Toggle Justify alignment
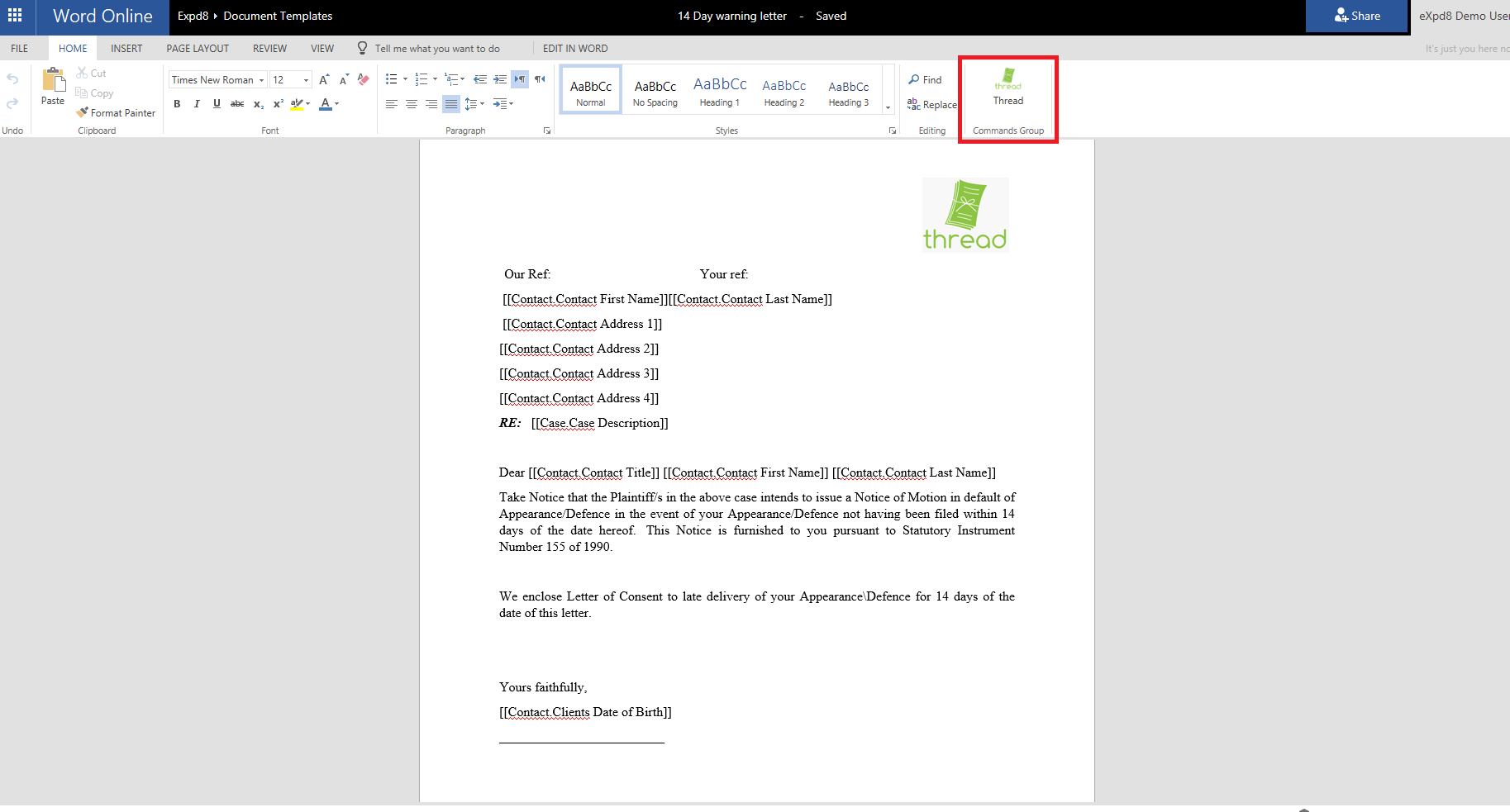This screenshot has width=1510, height=812. point(450,104)
